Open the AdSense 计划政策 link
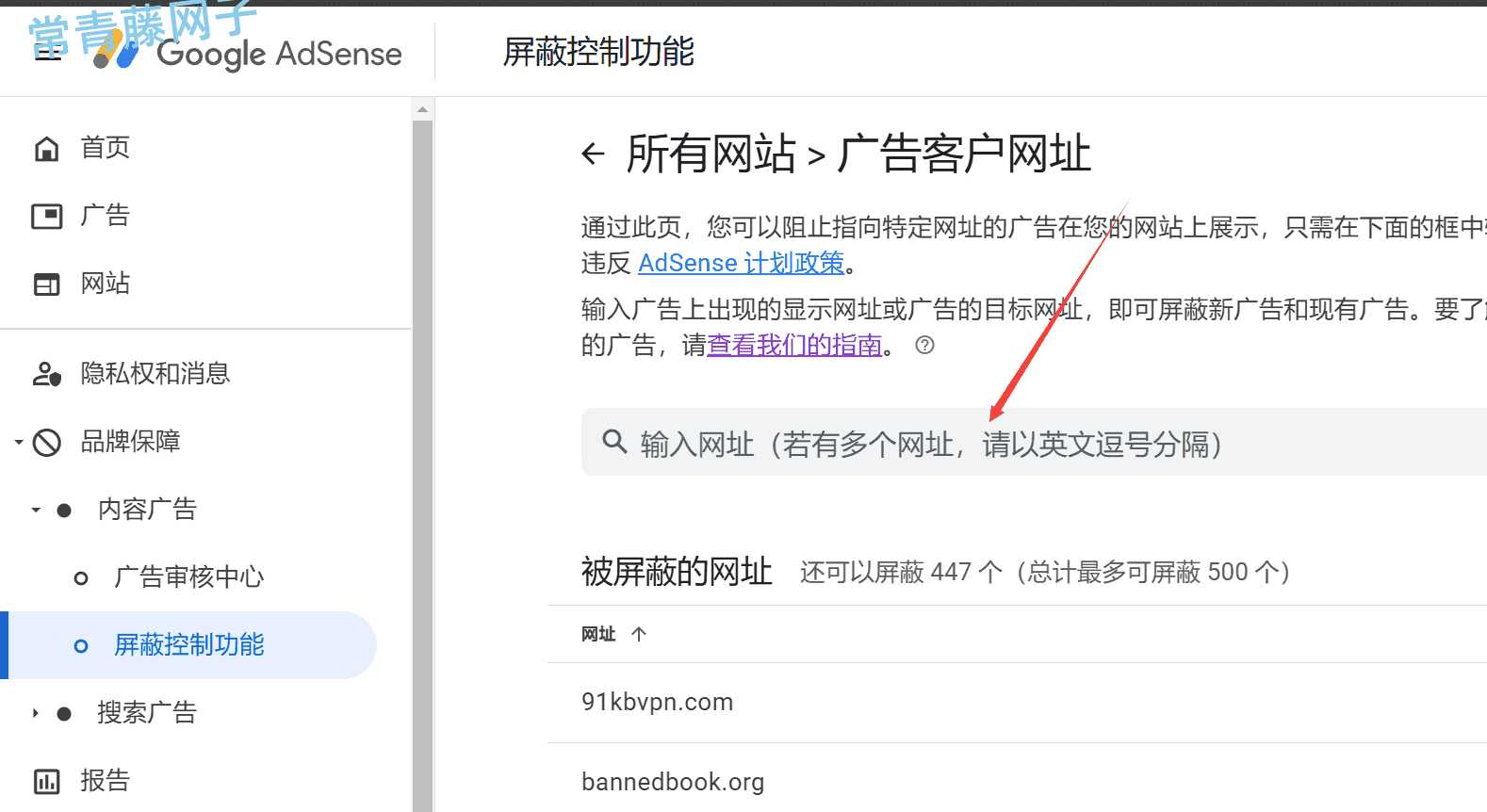 click(742, 263)
